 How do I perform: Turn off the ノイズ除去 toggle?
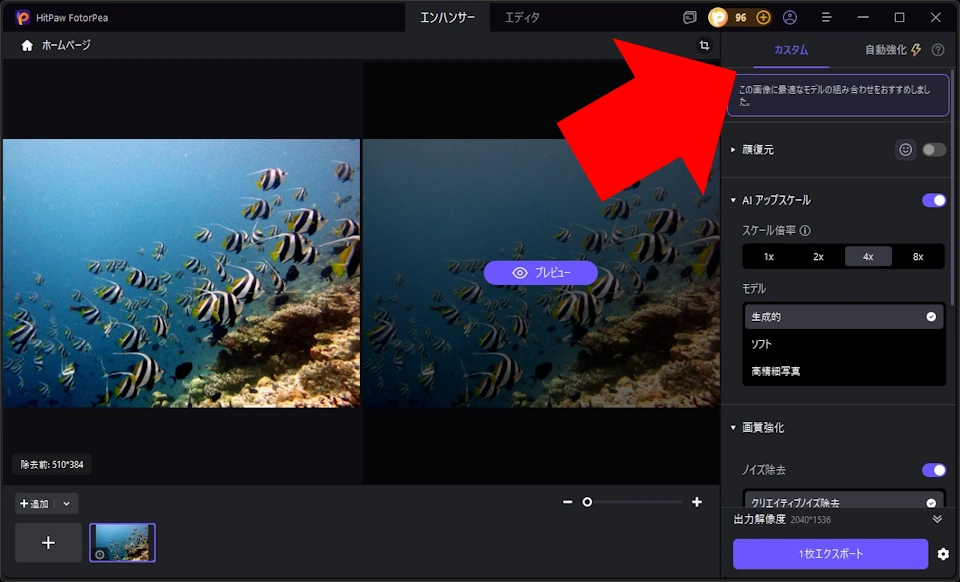[934, 470]
